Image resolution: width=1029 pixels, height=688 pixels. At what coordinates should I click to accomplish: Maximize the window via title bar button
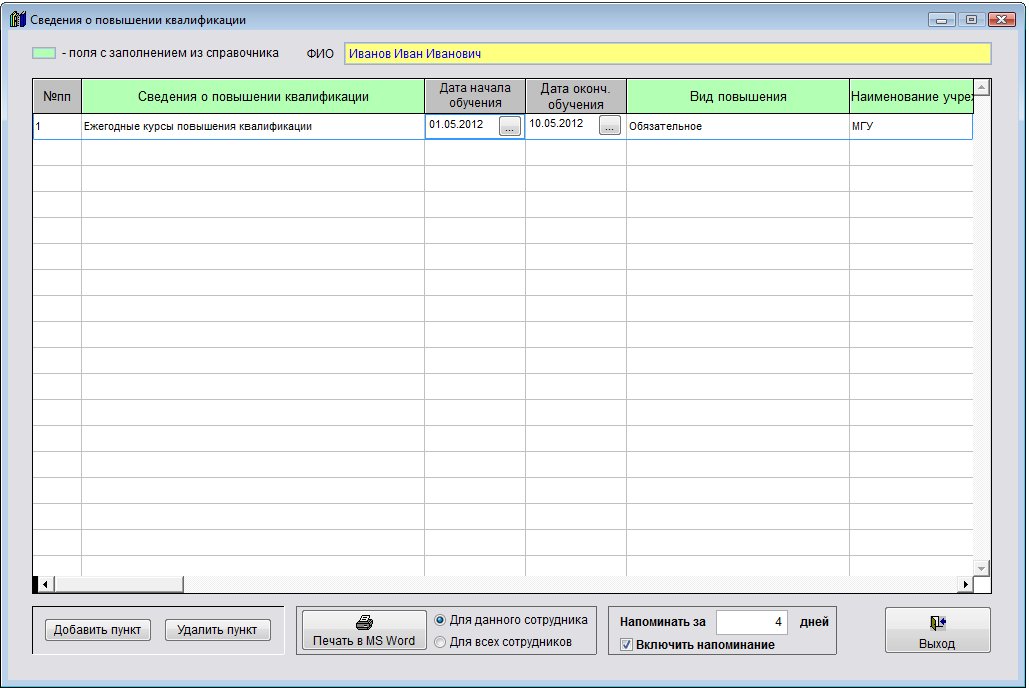(x=970, y=19)
